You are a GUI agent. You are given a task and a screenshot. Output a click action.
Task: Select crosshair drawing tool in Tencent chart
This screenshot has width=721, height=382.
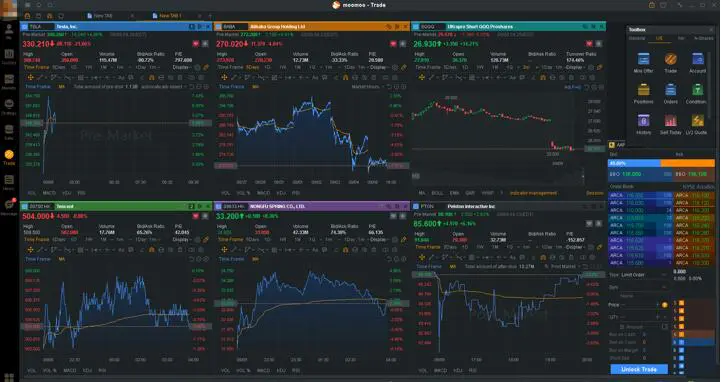click(30, 250)
